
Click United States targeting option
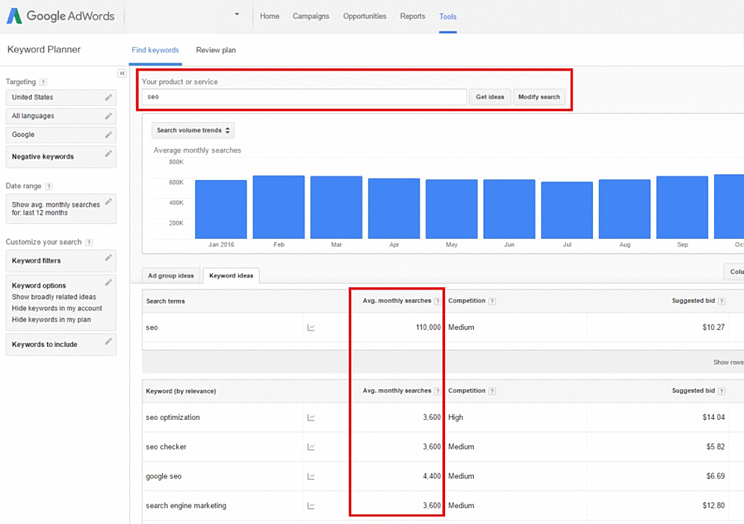point(61,97)
